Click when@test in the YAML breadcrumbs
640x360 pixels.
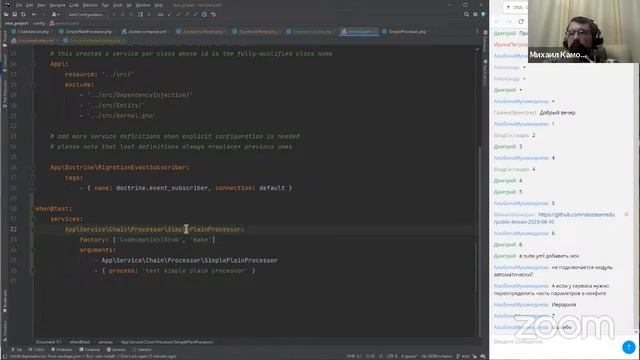[80, 342]
